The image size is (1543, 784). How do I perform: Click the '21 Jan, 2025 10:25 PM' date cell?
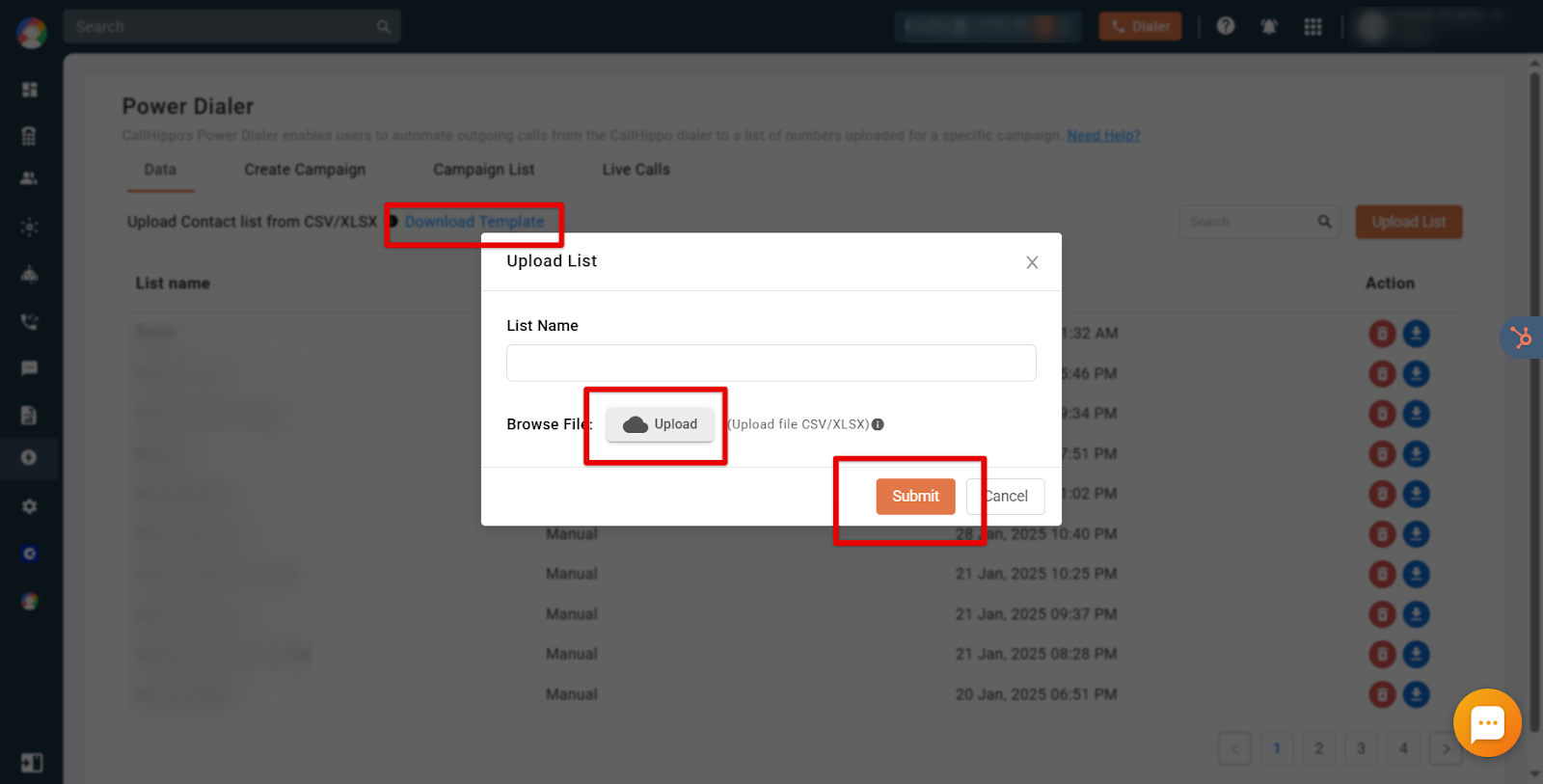(x=1036, y=574)
